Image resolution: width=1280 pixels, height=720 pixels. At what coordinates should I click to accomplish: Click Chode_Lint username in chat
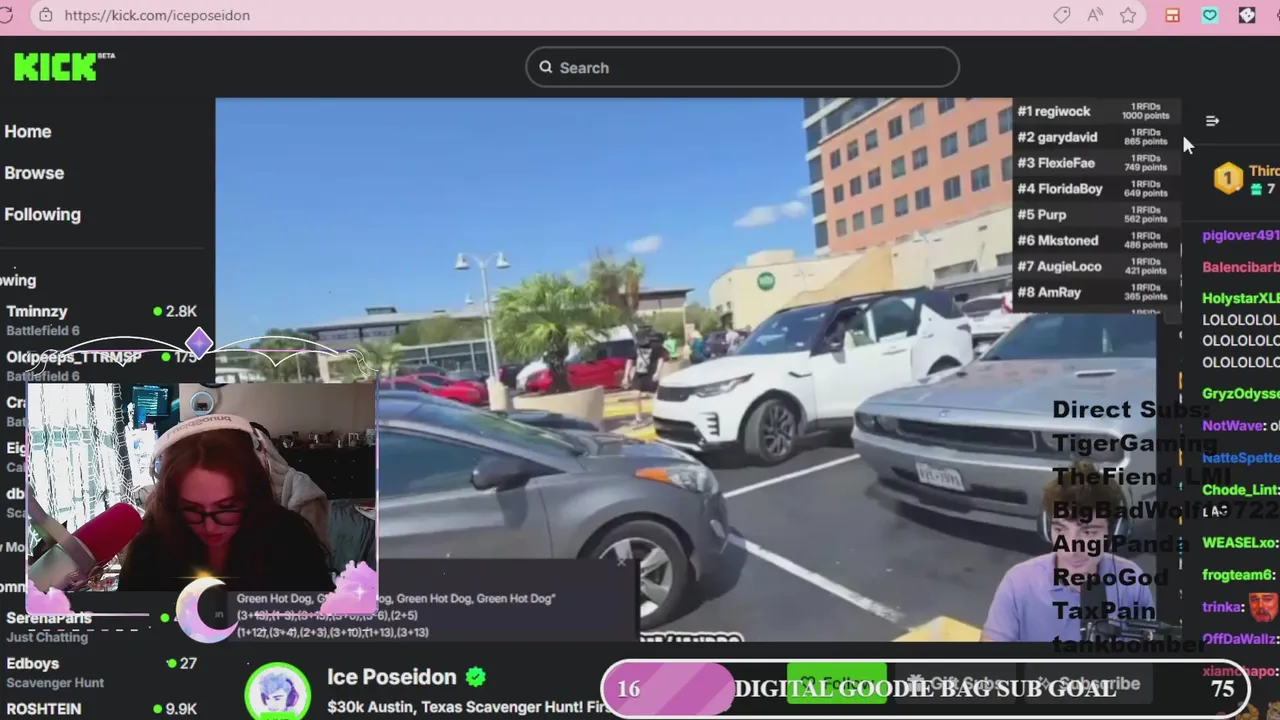tap(1240, 490)
